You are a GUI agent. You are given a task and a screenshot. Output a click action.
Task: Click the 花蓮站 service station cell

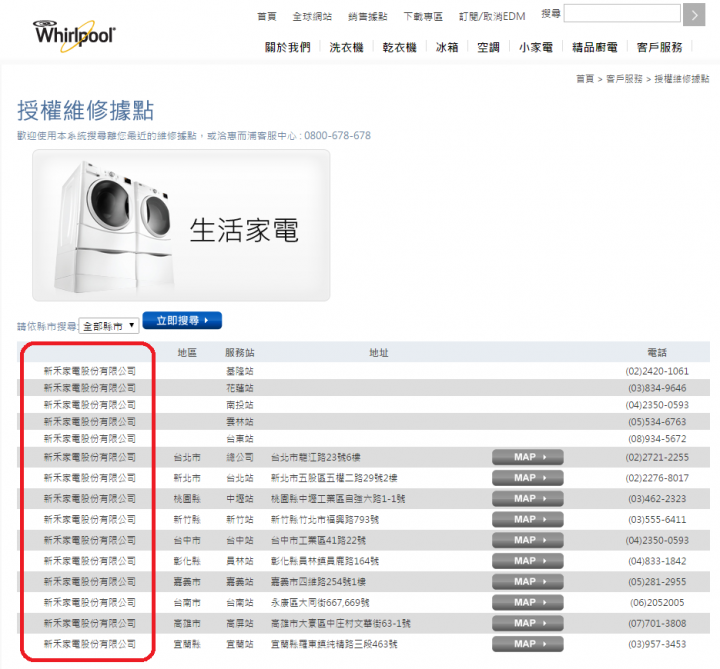pyautogui.click(x=240, y=388)
